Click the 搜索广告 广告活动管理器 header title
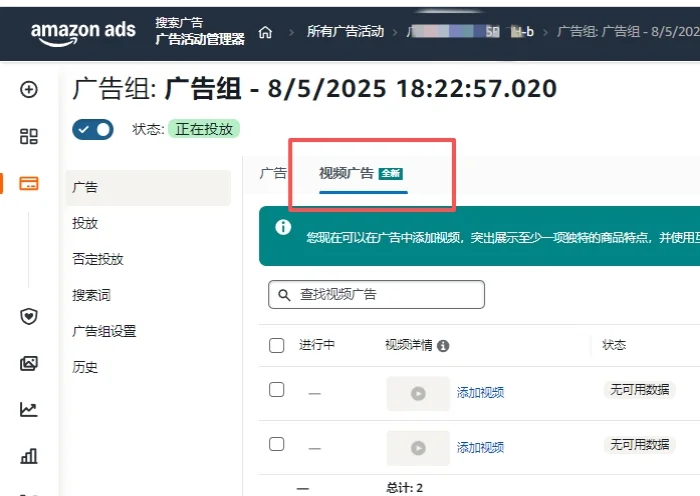The height and width of the screenshot is (496, 700). pyautogui.click(x=200, y=31)
